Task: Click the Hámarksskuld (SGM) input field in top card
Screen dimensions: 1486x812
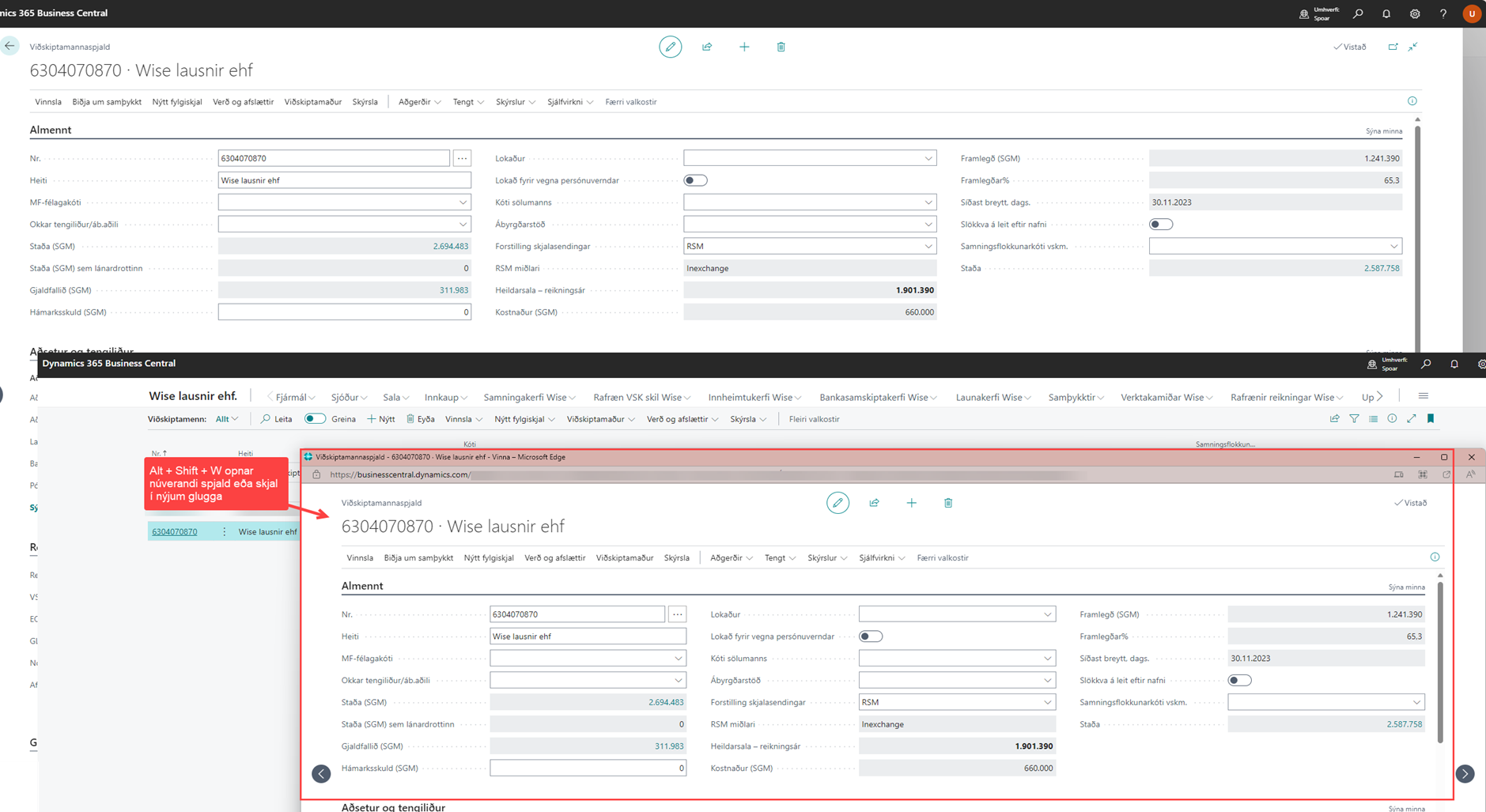Action: point(344,312)
